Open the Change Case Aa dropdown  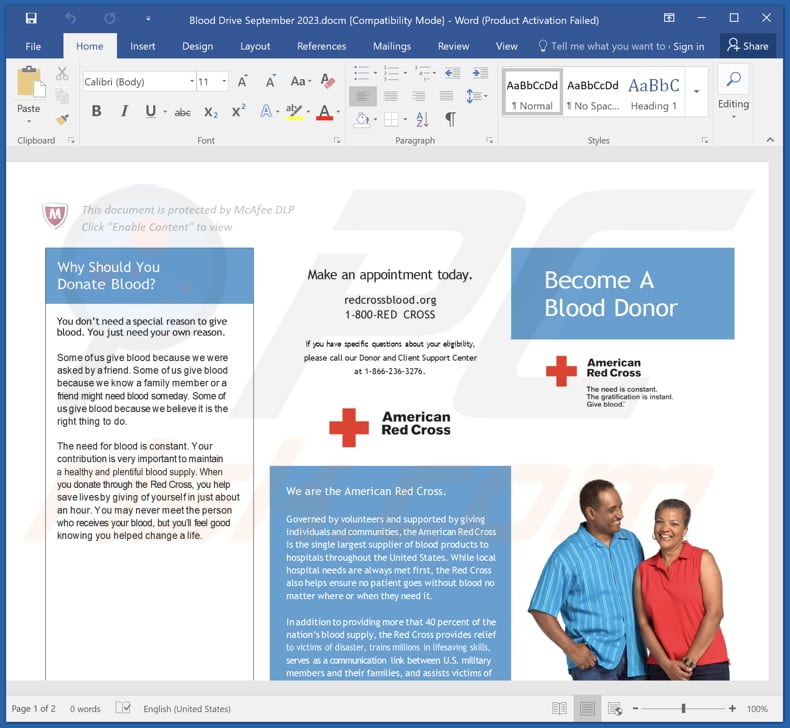click(x=300, y=82)
